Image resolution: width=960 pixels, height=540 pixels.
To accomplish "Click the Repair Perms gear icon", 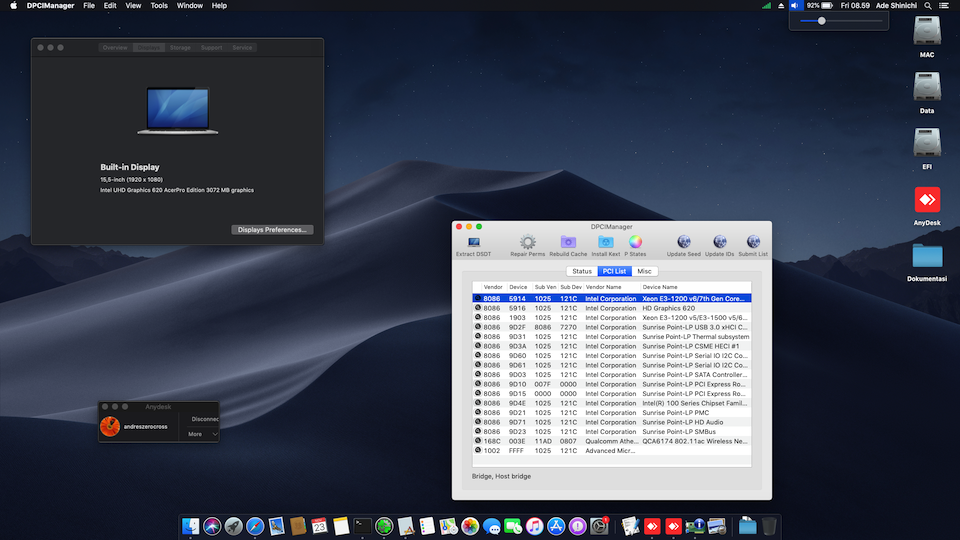I will [527, 242].
